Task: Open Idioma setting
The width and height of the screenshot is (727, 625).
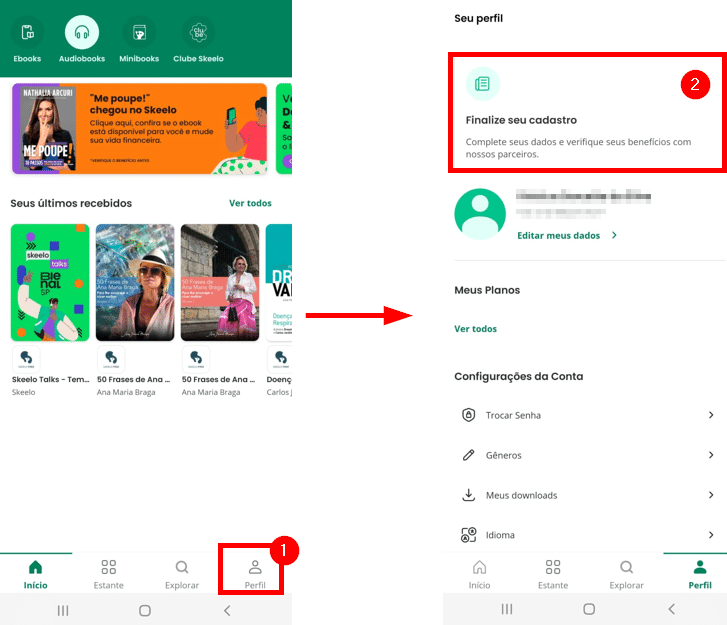Action: pyautogui.click(x=587, y=535)
